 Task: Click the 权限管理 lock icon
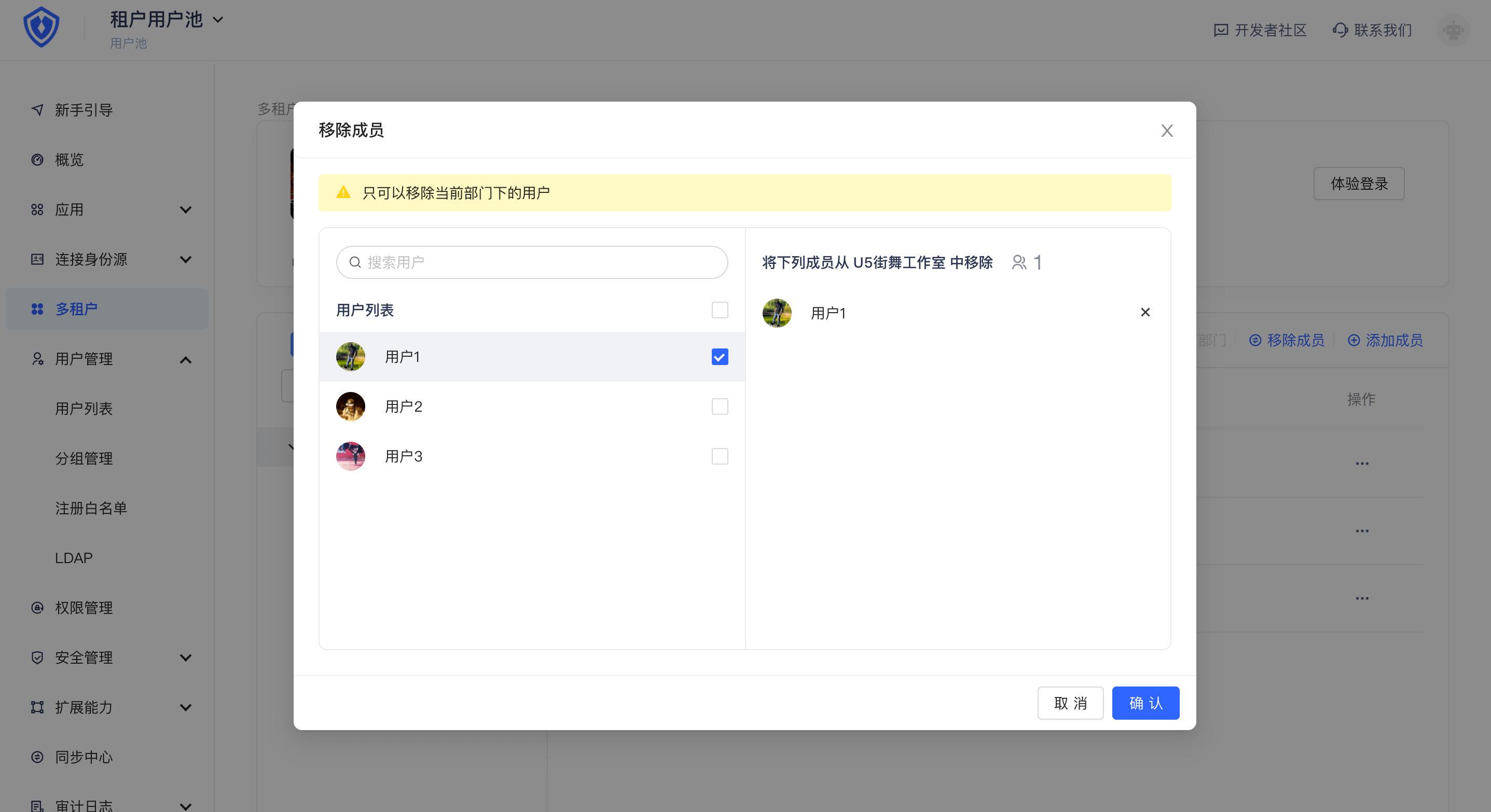tap(38, 607)
